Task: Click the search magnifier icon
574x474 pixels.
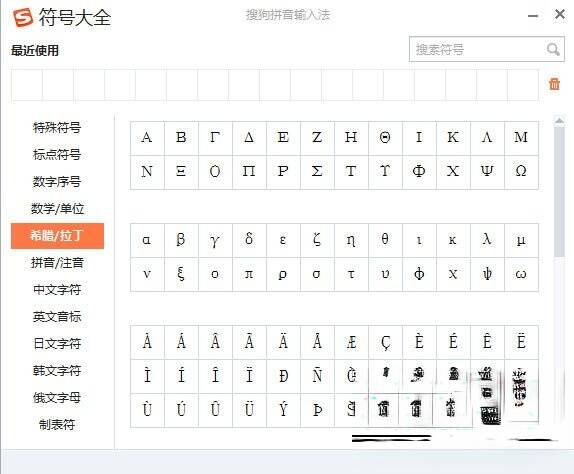Action: coord(553,49)
